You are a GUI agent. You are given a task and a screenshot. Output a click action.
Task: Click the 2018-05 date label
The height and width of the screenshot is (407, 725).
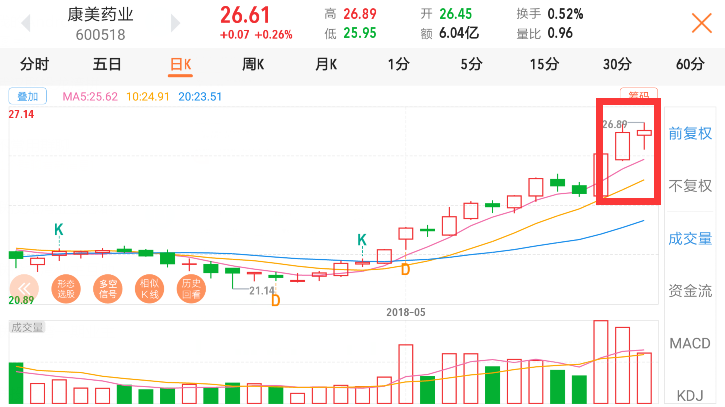(406, 312)
